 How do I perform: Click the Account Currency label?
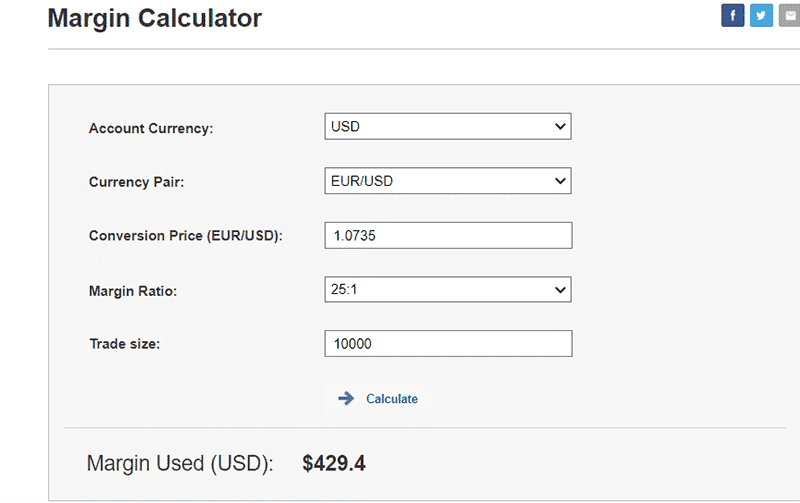coord(151,128)
